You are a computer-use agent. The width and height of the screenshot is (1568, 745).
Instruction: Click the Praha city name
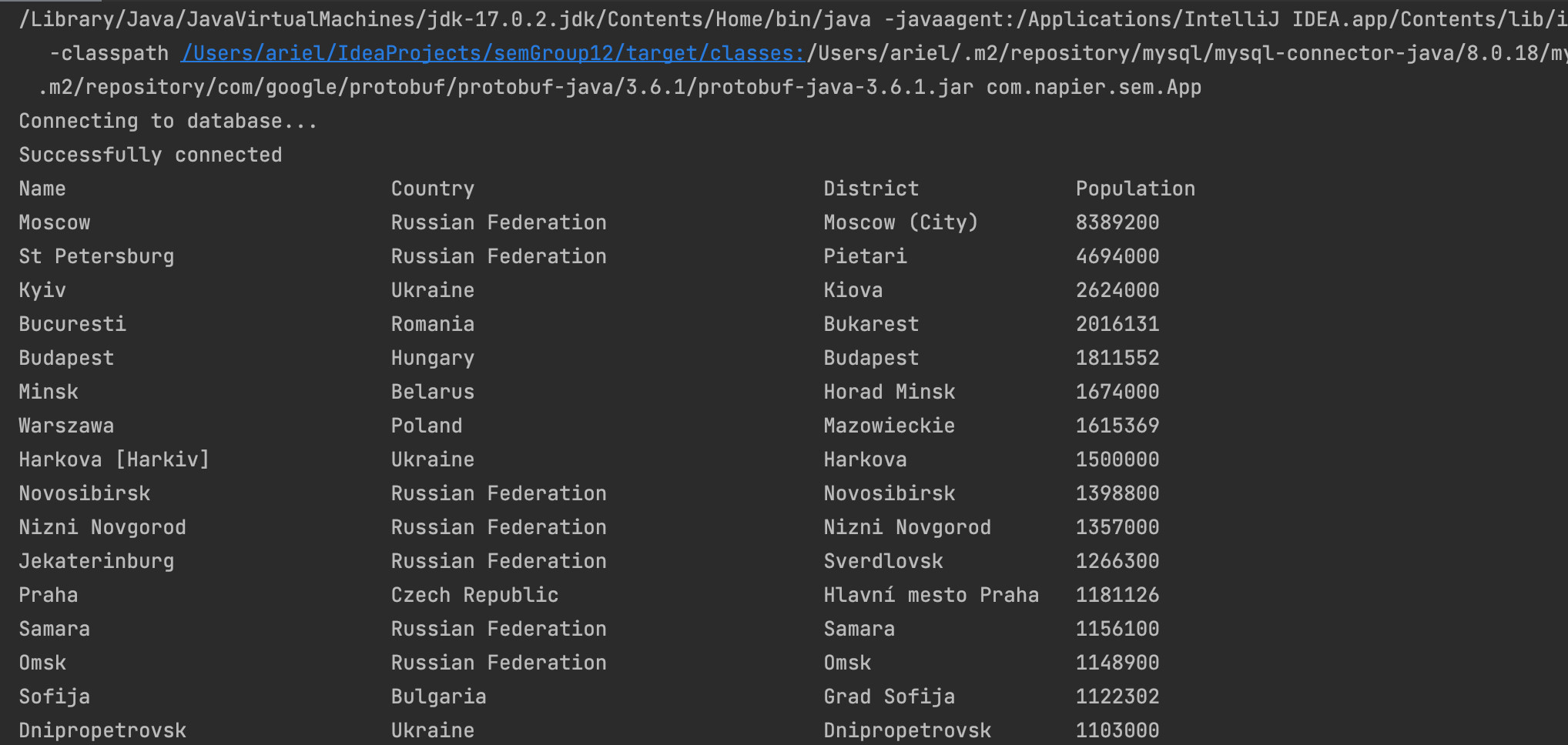click(x=49, y=595)
